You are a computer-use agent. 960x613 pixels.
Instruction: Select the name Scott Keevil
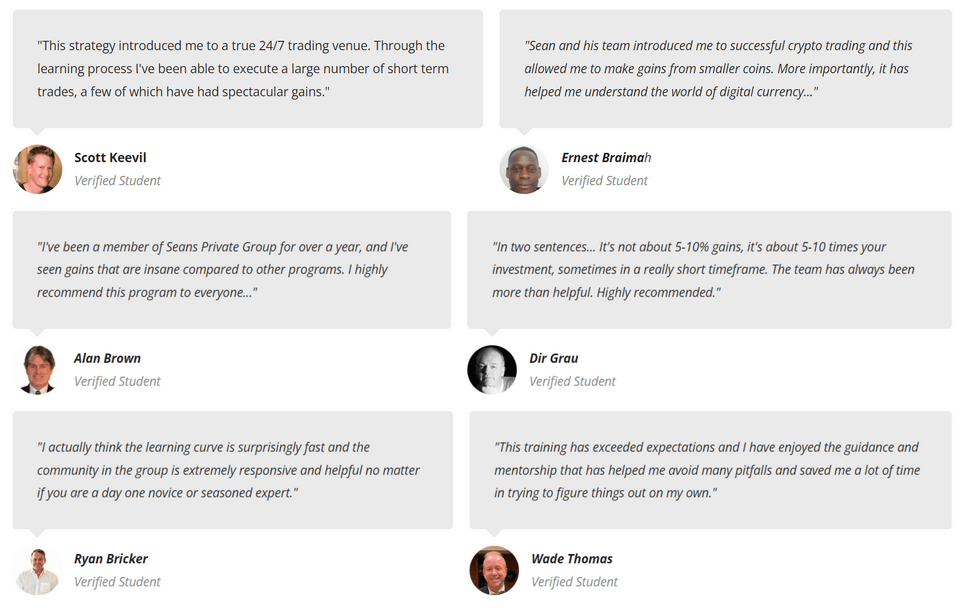point(110,158)
